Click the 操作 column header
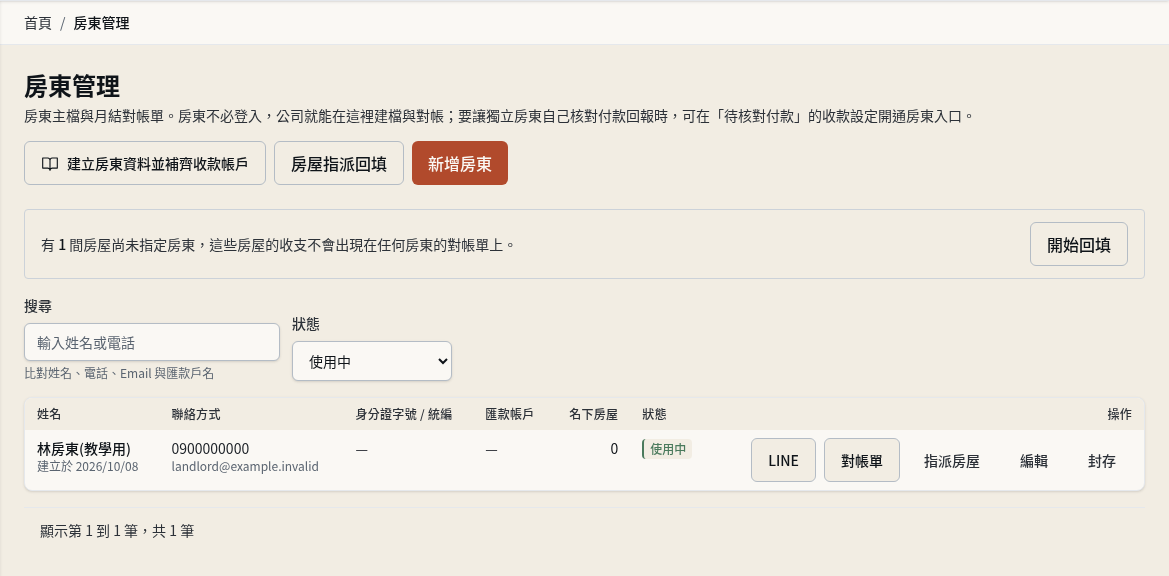This screenshot has height=576, width=1169. pyautogui.click(x=1119, y=414)
